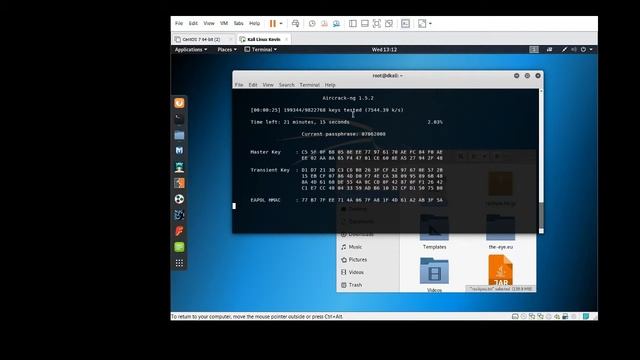Switch to the CentOS 7 64-bit tab
The height and width of the screenshot is (360, 640).
[x=203, y=39]
